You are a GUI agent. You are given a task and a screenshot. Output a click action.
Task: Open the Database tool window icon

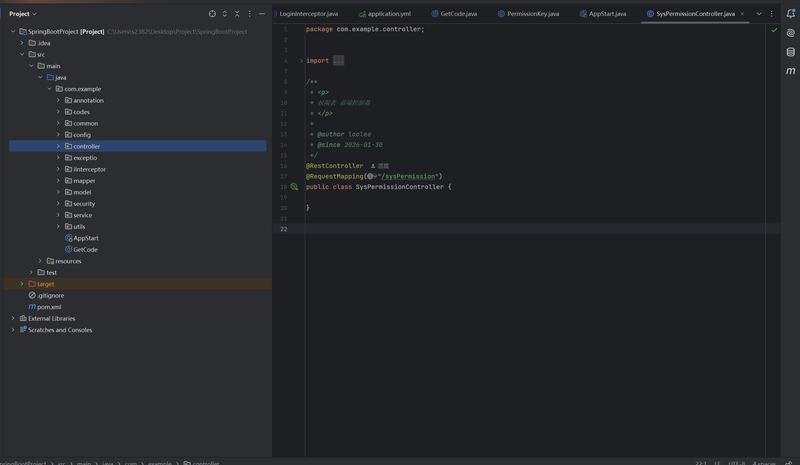pyautogui.click(x=790, y=52)
